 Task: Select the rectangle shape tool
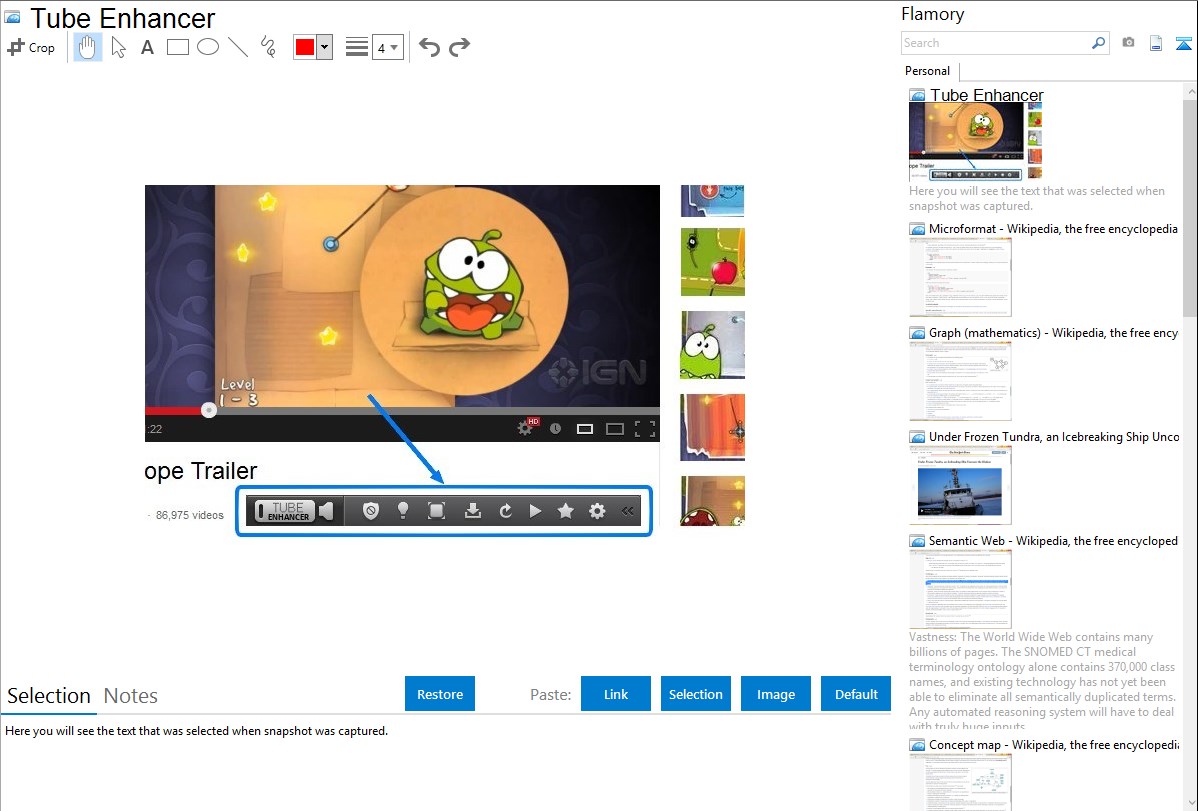(x=178, y=47)
